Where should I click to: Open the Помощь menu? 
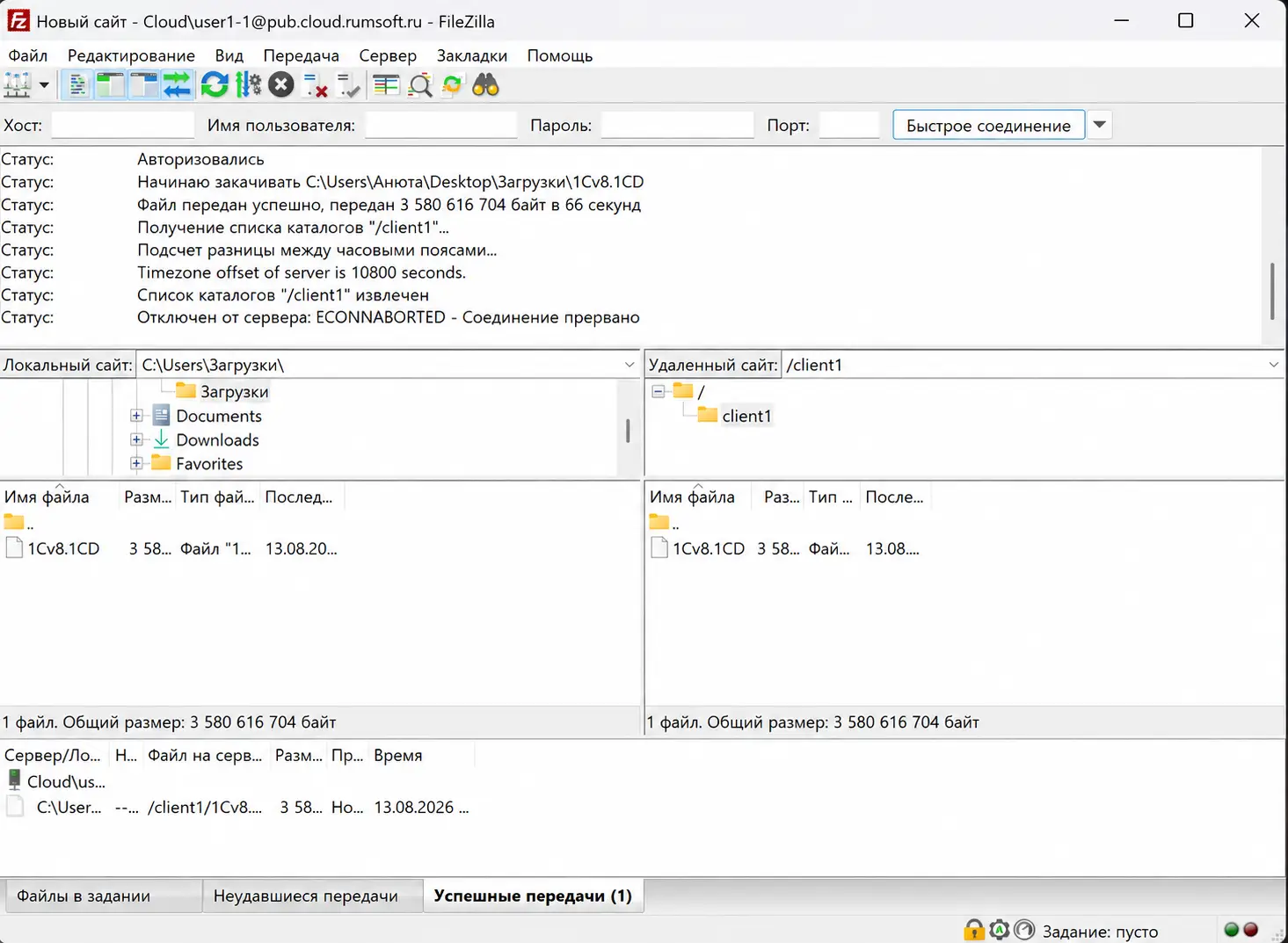[560, 55]
